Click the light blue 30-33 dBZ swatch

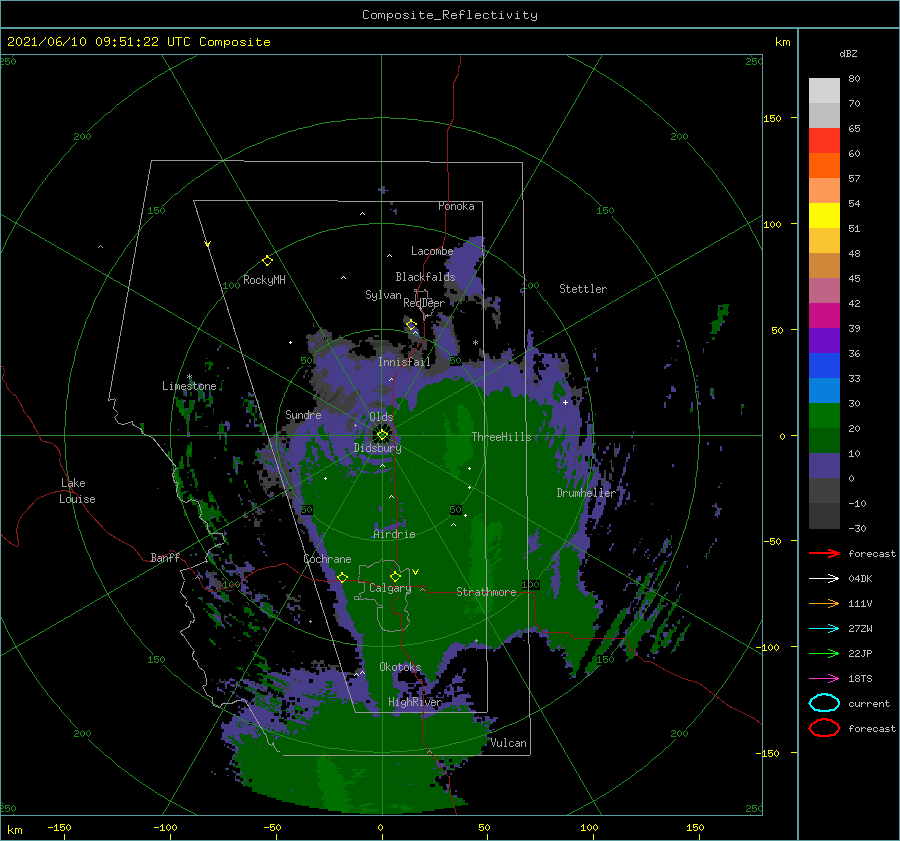(824, 390)
